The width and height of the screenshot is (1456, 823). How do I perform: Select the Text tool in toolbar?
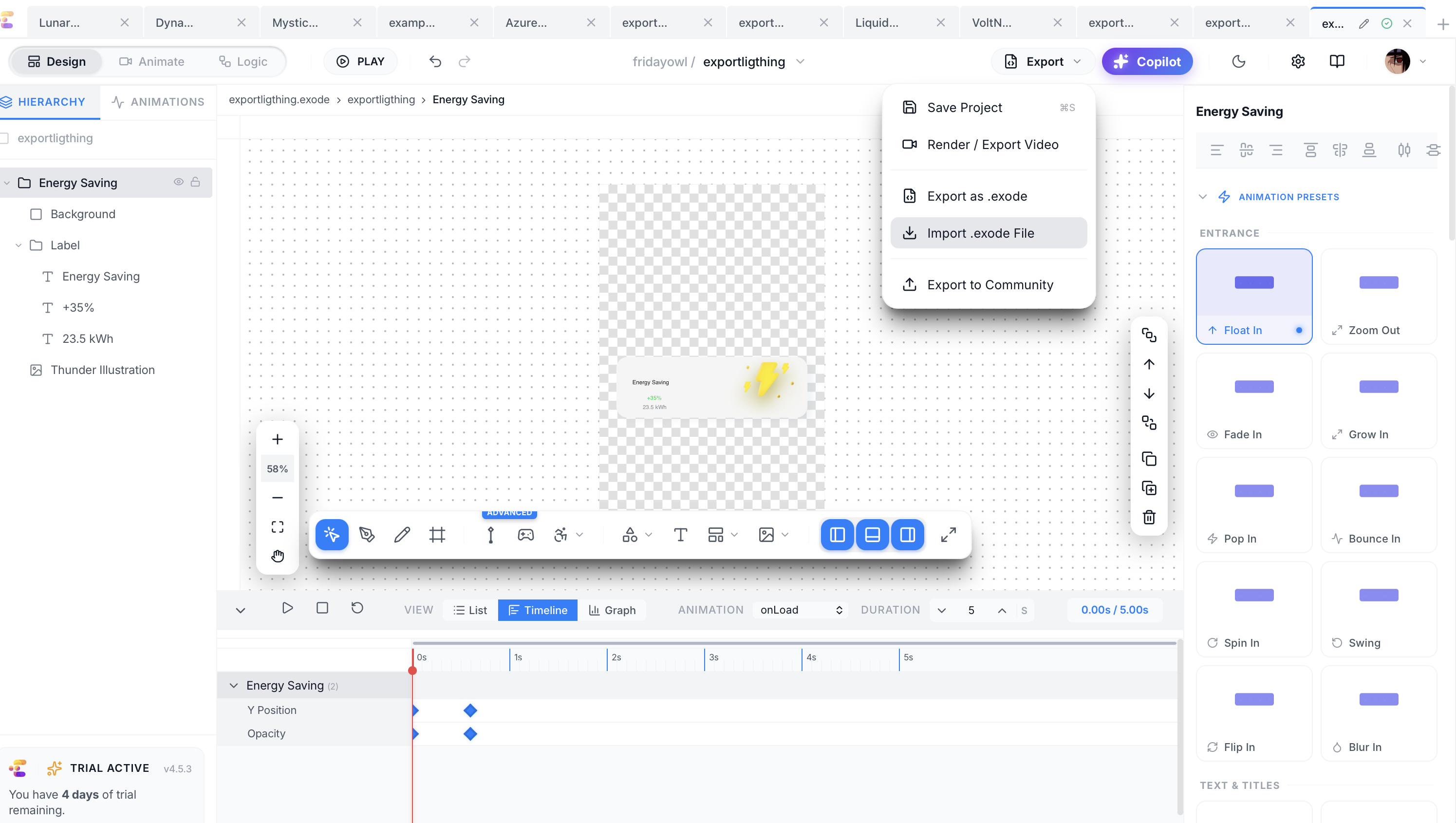tap(681, 535)
